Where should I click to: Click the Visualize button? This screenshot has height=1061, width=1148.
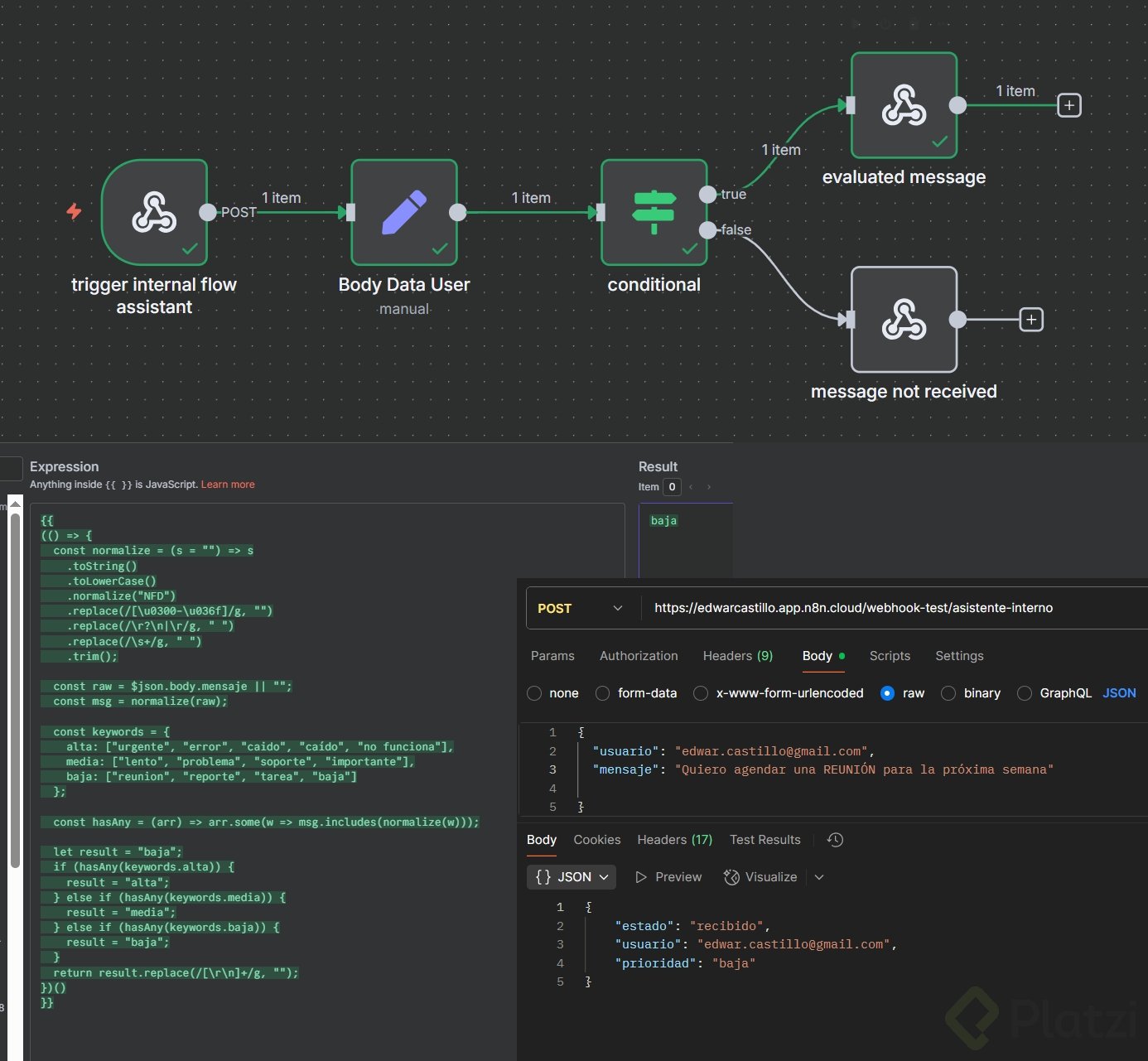point(760,877)
